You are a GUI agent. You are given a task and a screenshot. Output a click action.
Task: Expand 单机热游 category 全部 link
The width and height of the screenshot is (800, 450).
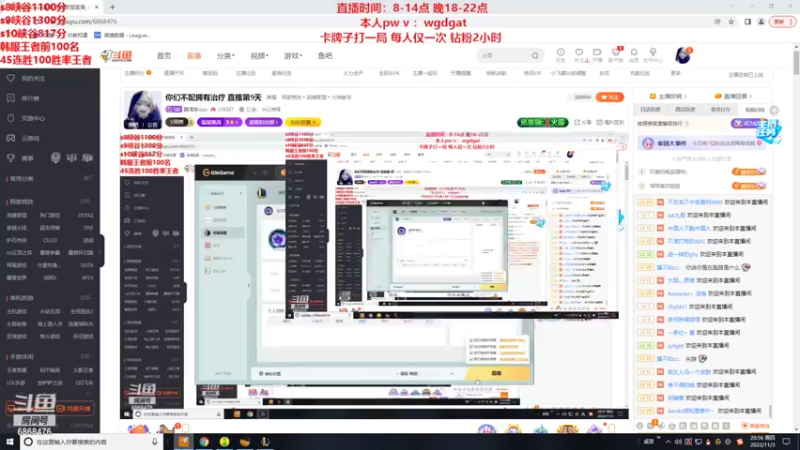click(x=87, y=298)
